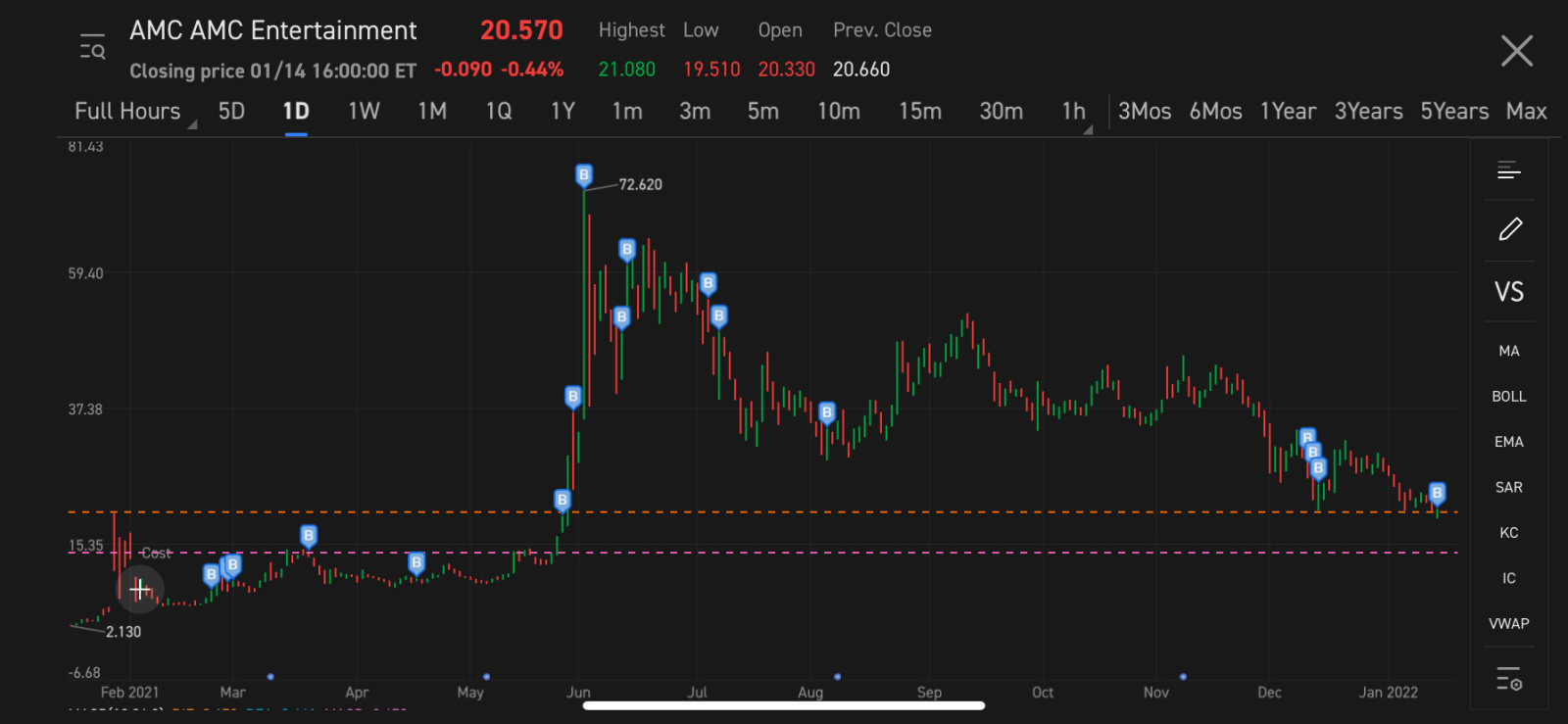1568x724 pixels.
Task: Set range to 5Years
Action: pyautogui.click(x=1454, y=111)
